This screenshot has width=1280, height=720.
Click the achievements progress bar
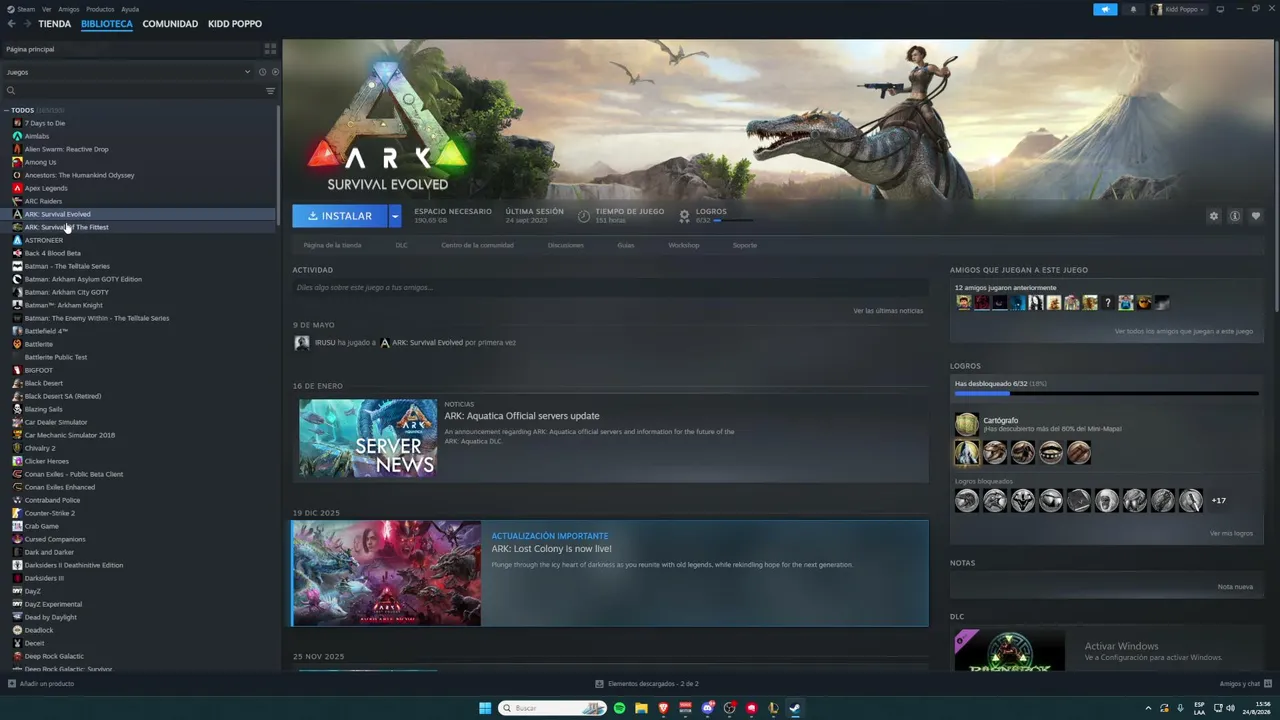pyautogui.click(x=1106, y=394)
